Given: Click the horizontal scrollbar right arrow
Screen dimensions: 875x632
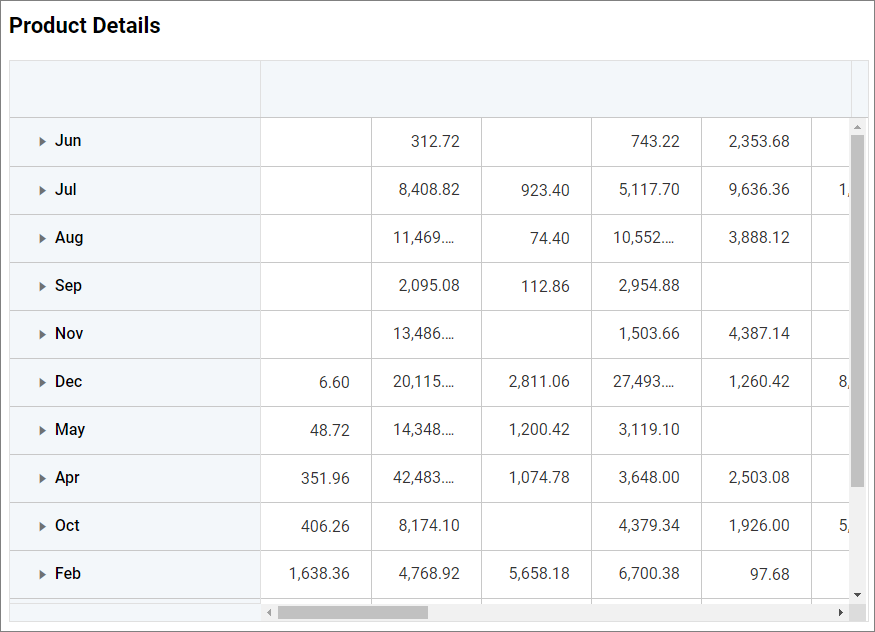Looking at the screenshot, I should (841, 612).
